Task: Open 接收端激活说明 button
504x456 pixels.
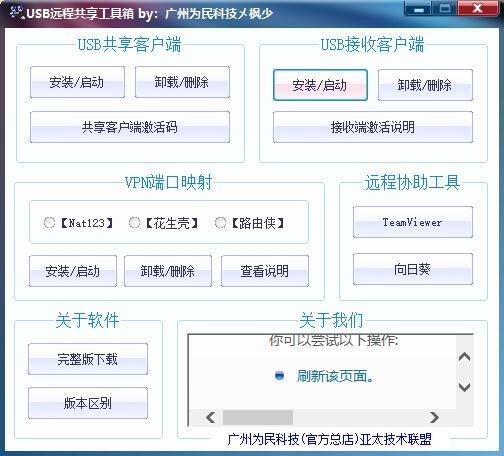Action: coord(373,127)
